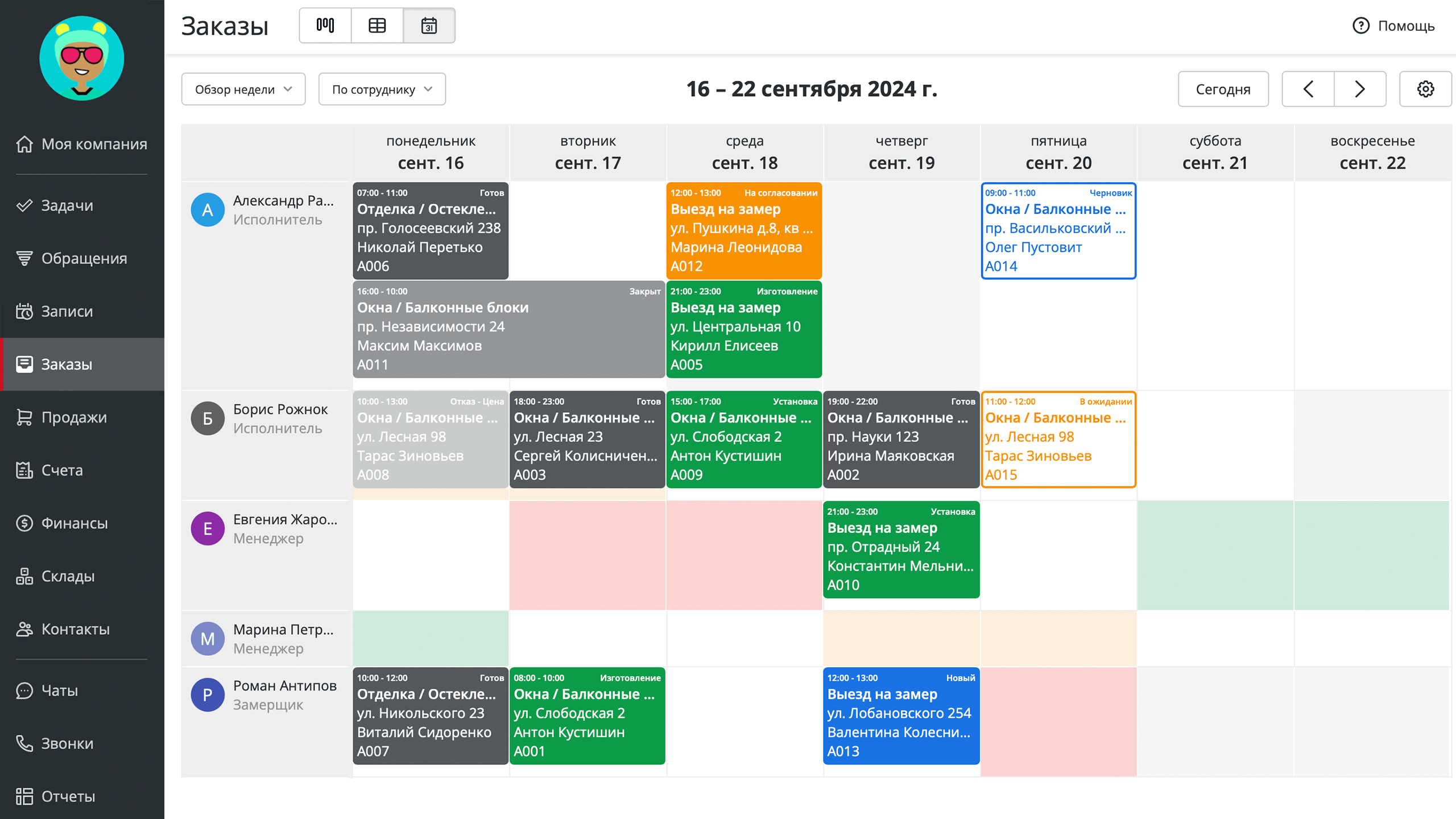The width and height of the screenshot is (1456, 819).
Task: Open Звонки phone menu item
Action: click(67, 743)
